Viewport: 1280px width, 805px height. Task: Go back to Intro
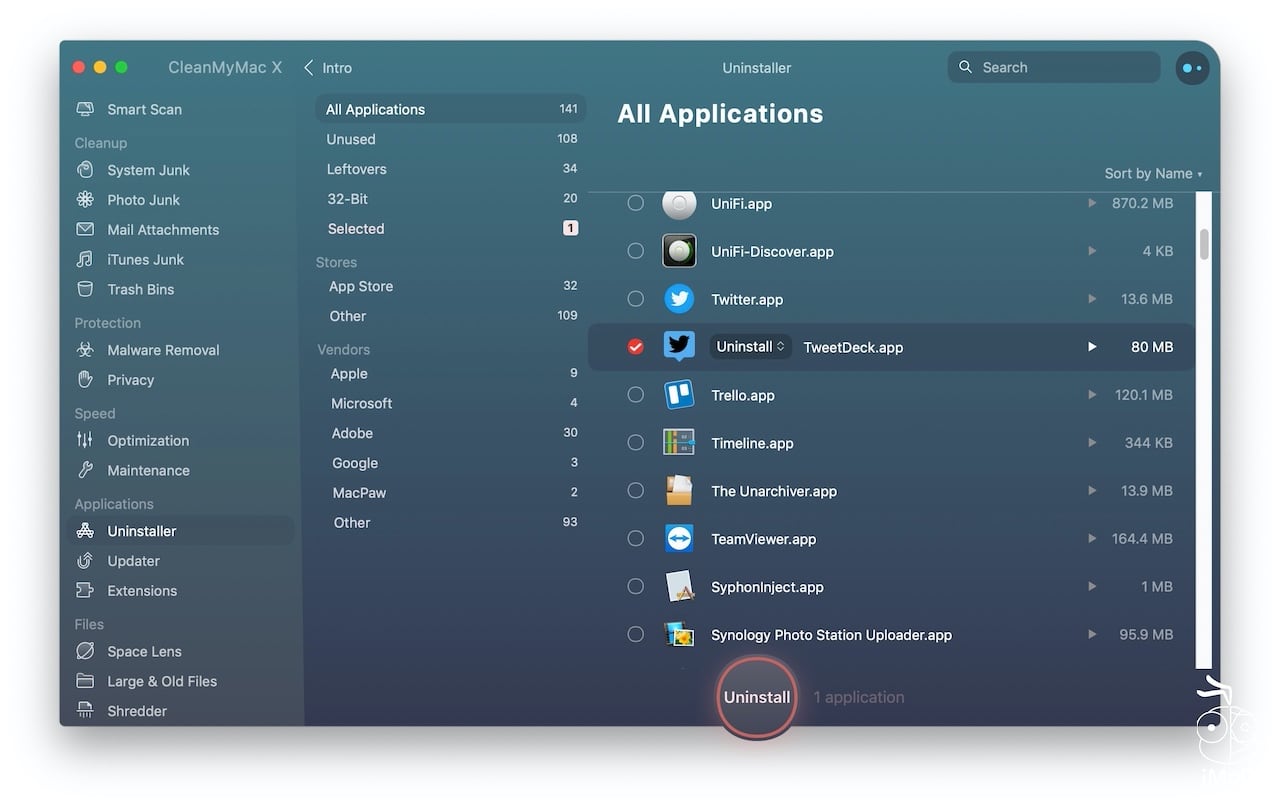(328, 68)
